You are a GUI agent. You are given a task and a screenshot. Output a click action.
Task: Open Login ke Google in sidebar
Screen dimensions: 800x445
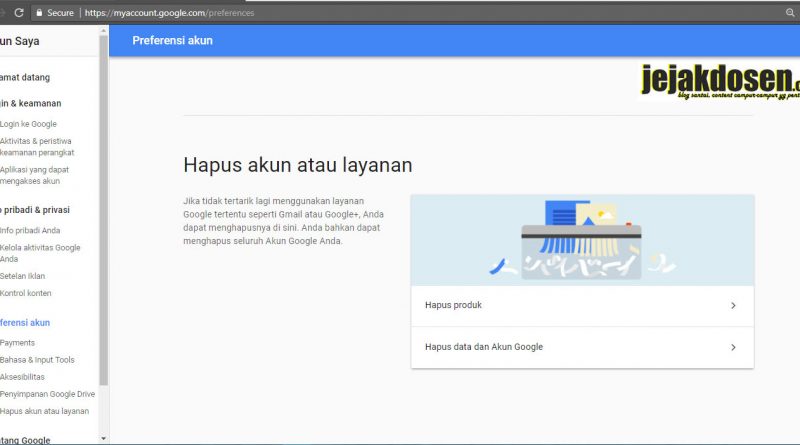point(28,124)
